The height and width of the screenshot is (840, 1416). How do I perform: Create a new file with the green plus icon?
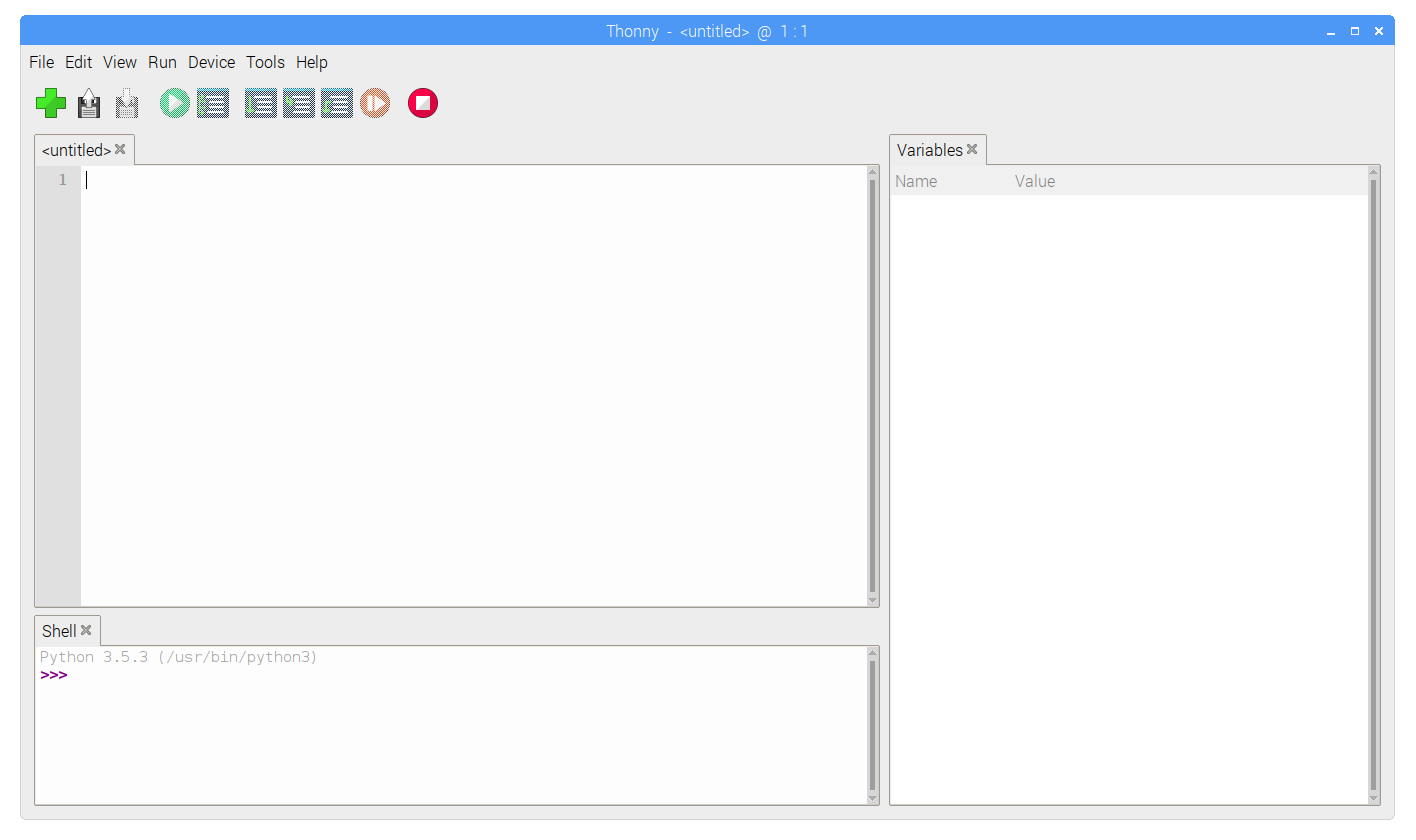coord(51,103)
